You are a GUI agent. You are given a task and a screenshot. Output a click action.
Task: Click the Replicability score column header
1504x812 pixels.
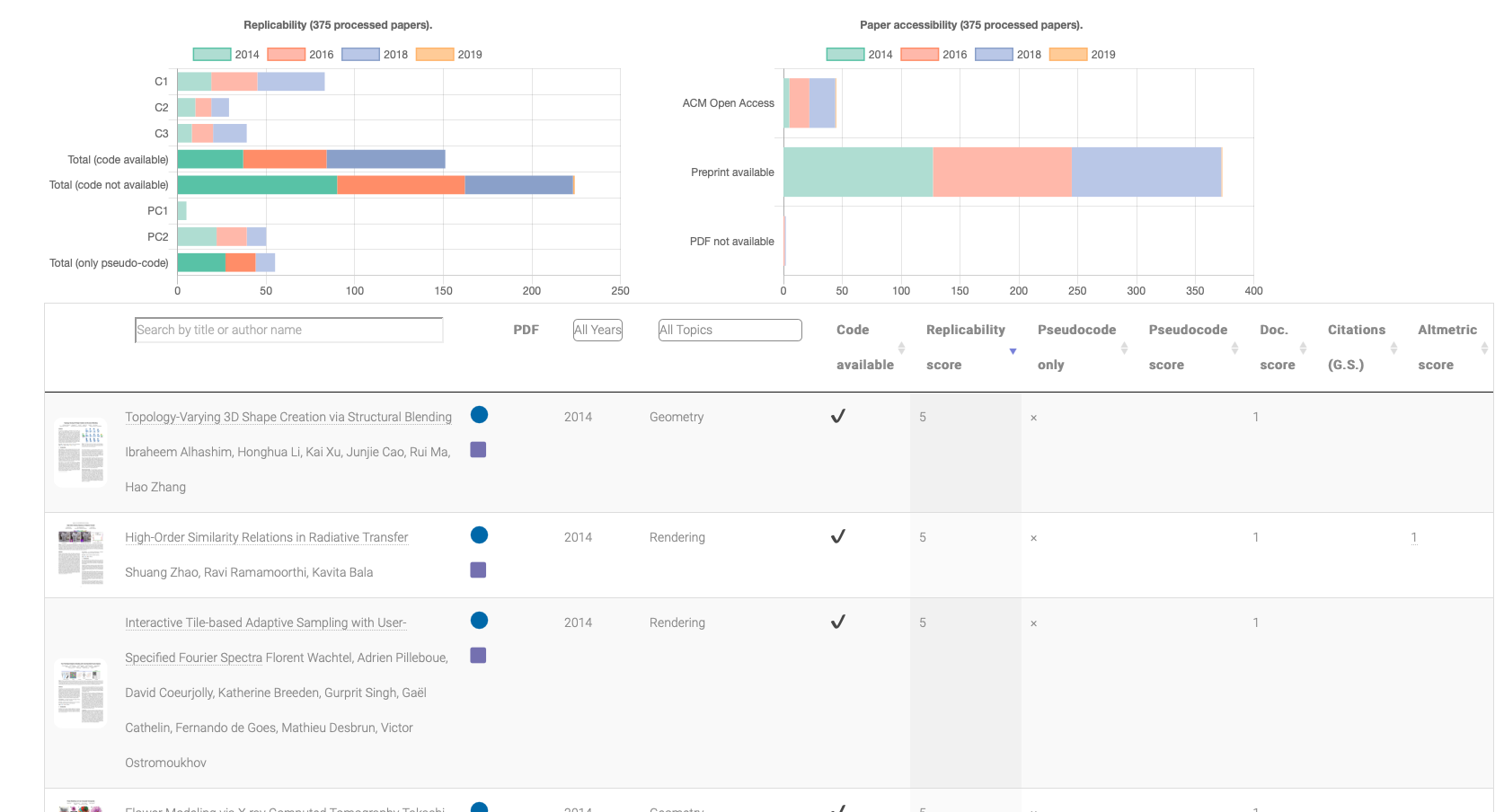(x=966, y=348)
